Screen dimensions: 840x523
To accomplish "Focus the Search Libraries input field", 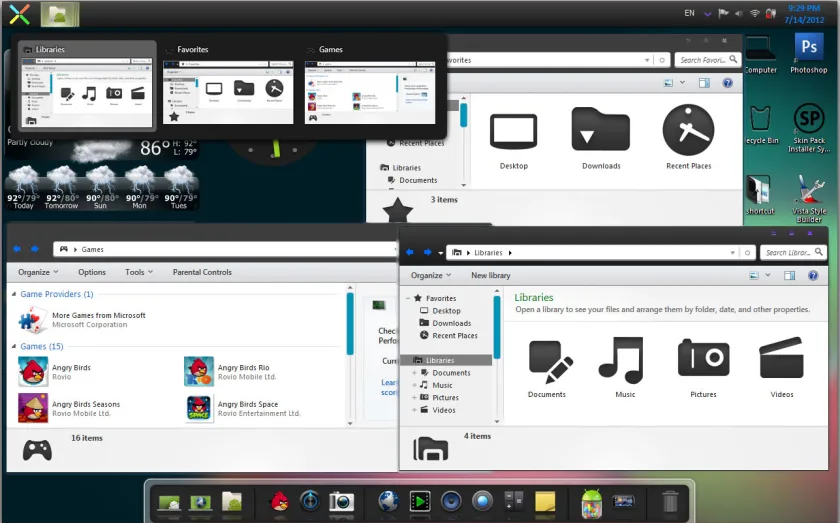I will [x=788, y=252].
